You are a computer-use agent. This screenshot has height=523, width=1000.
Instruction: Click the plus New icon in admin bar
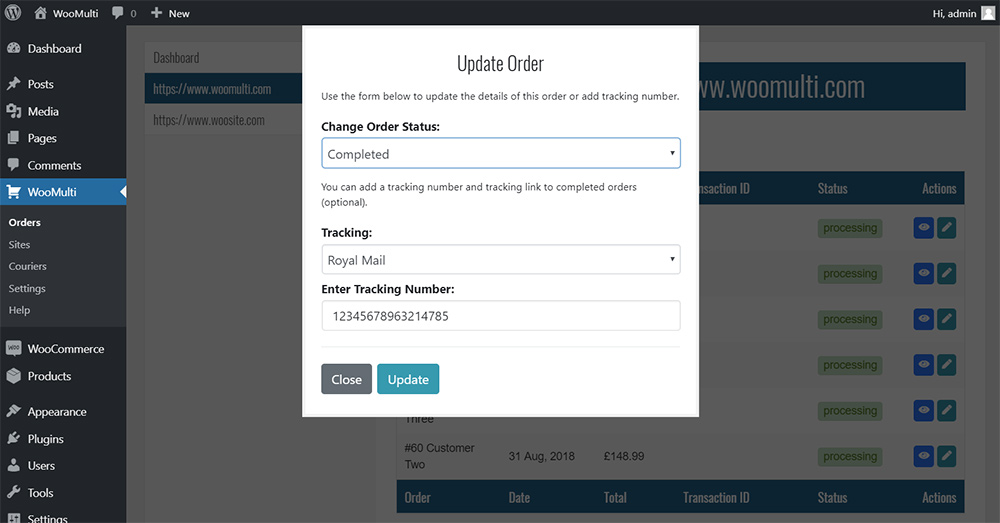[156, 13]
